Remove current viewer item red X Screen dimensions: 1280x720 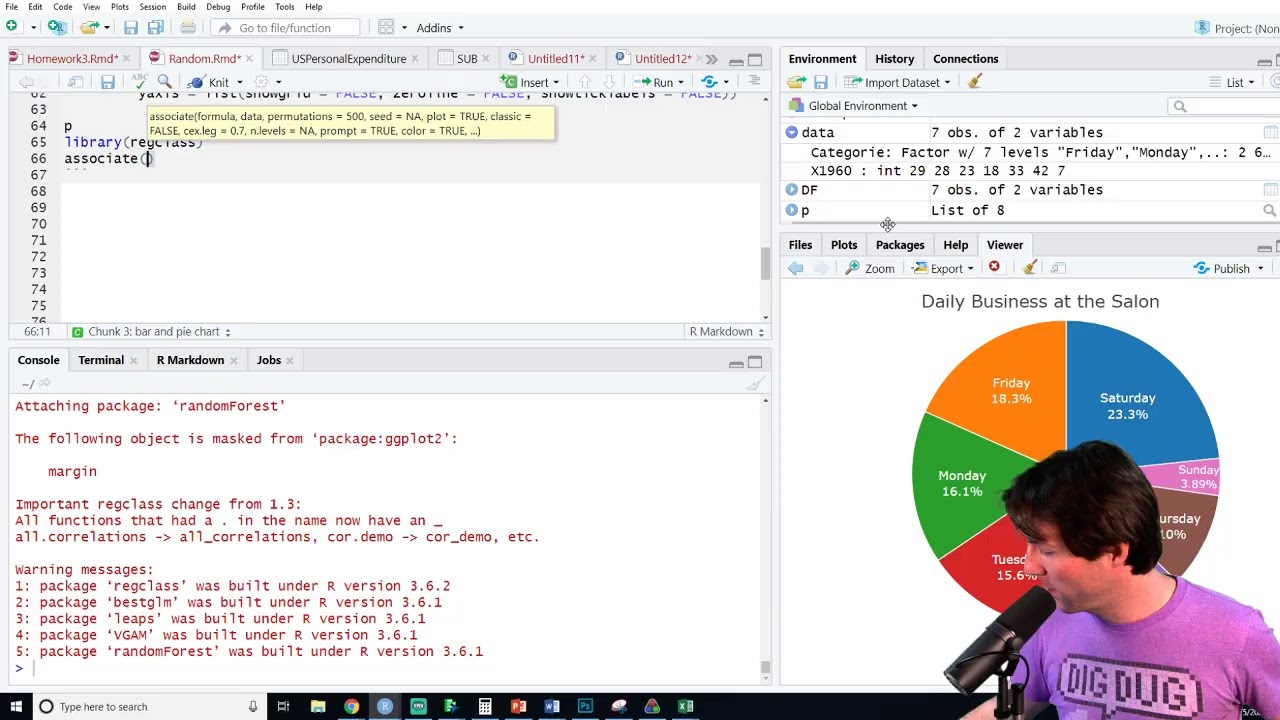coord(994,267)
